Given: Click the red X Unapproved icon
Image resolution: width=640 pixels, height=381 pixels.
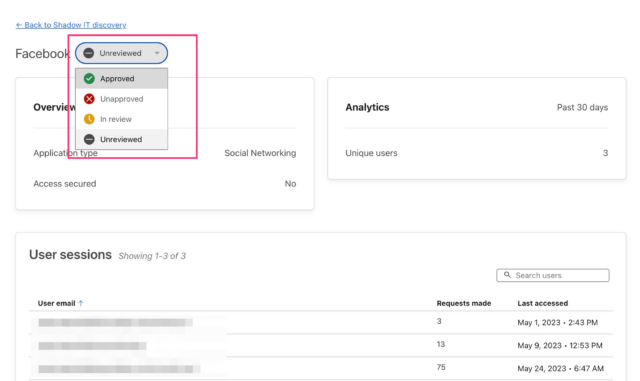Looking at the screenshot, I should (89, 99).
